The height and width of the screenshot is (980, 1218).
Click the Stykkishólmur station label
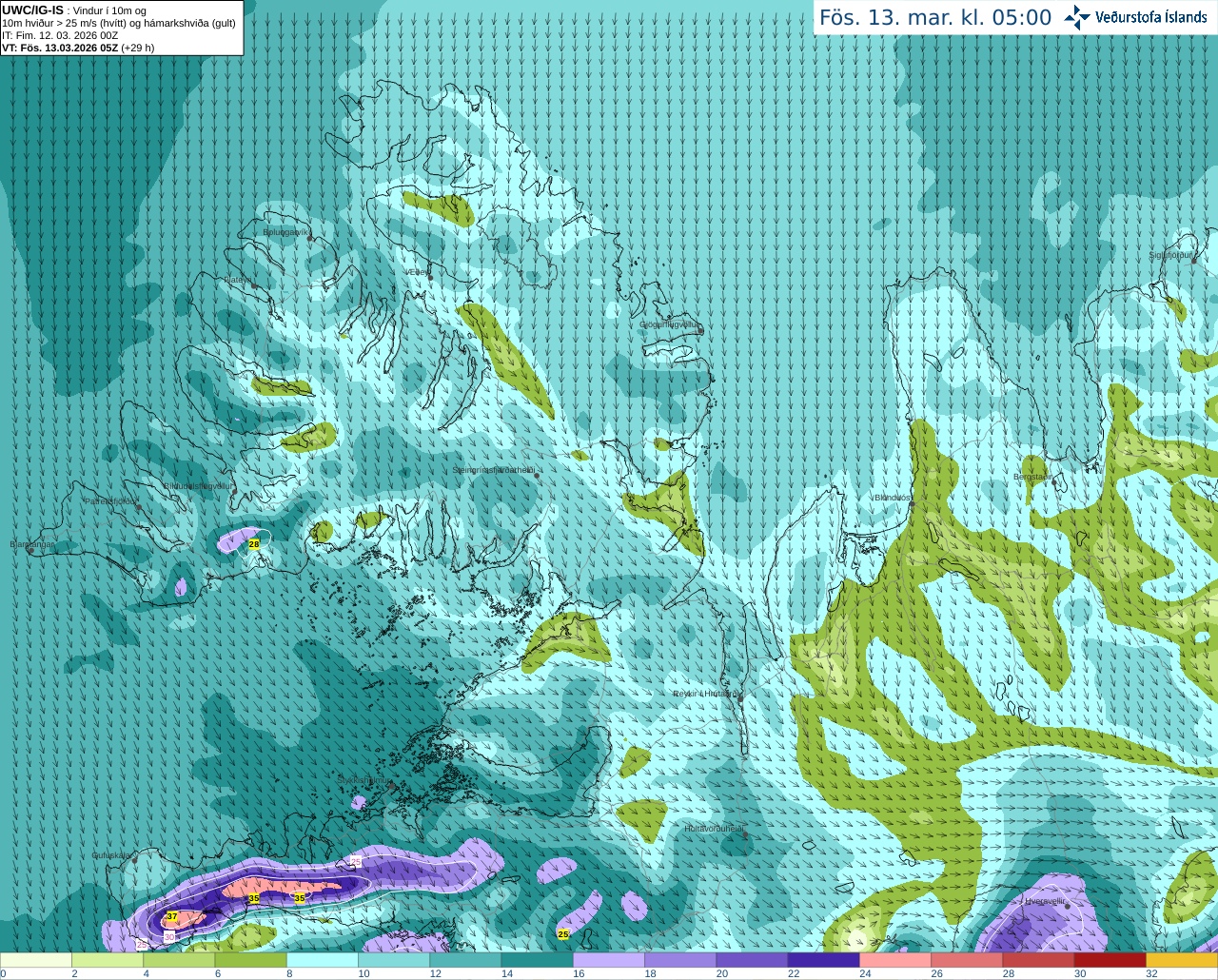tap(363, 780)
